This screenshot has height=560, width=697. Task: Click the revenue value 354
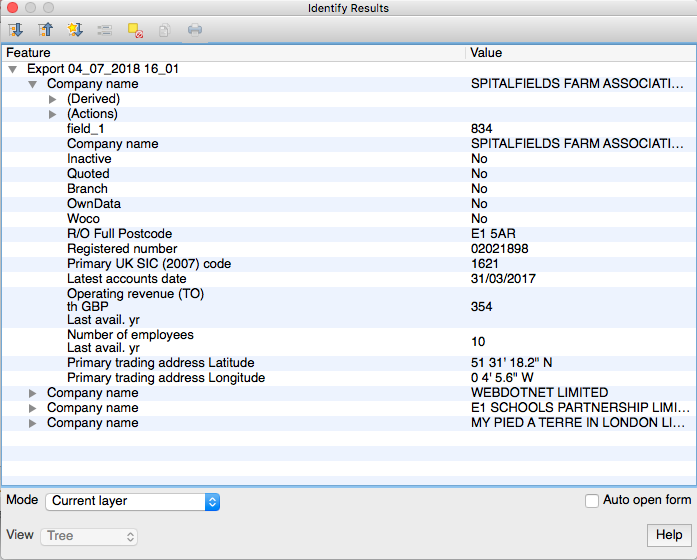coord(481,307)
